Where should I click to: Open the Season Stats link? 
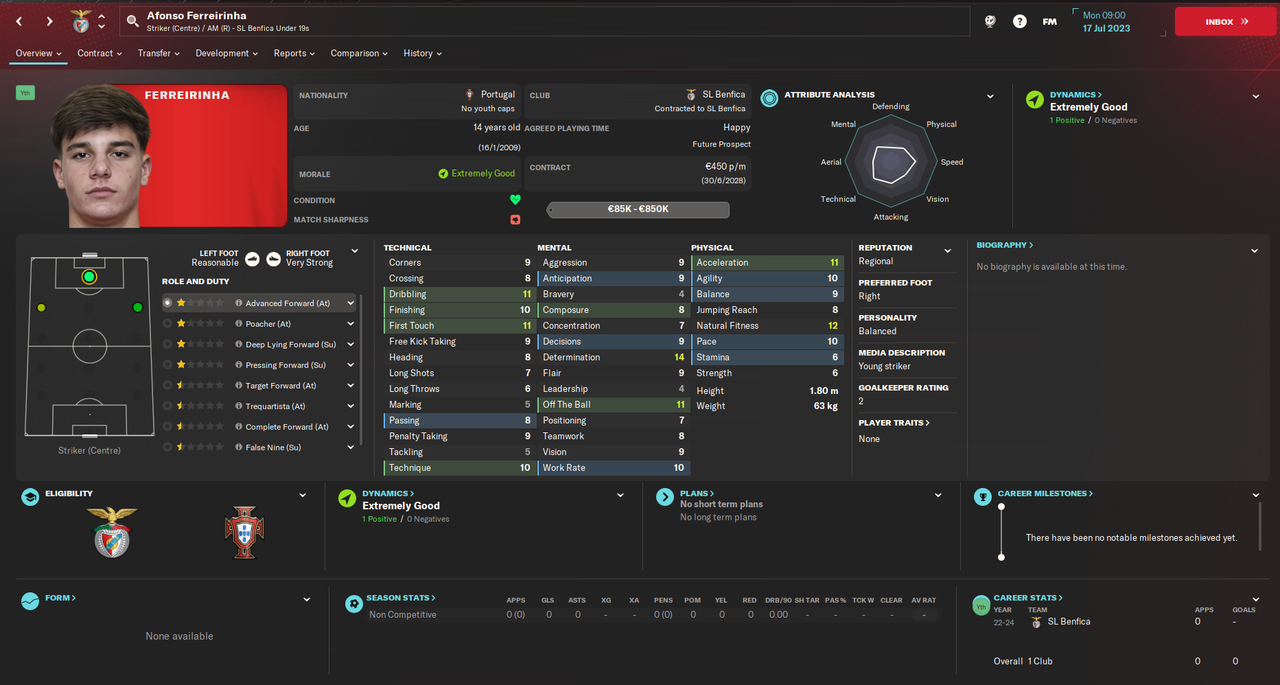click(x=401, y=598)
